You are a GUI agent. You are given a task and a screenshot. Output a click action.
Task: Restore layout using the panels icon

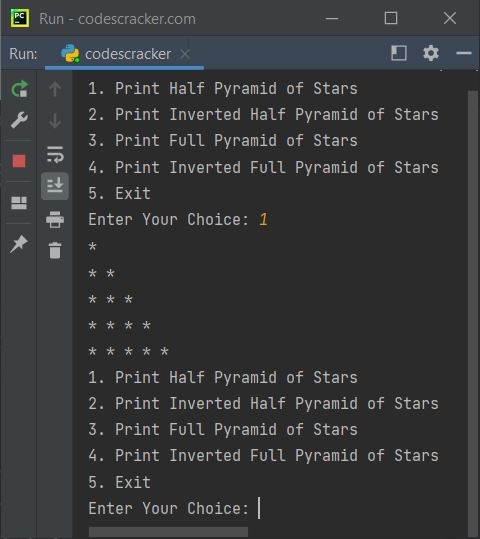19,203
